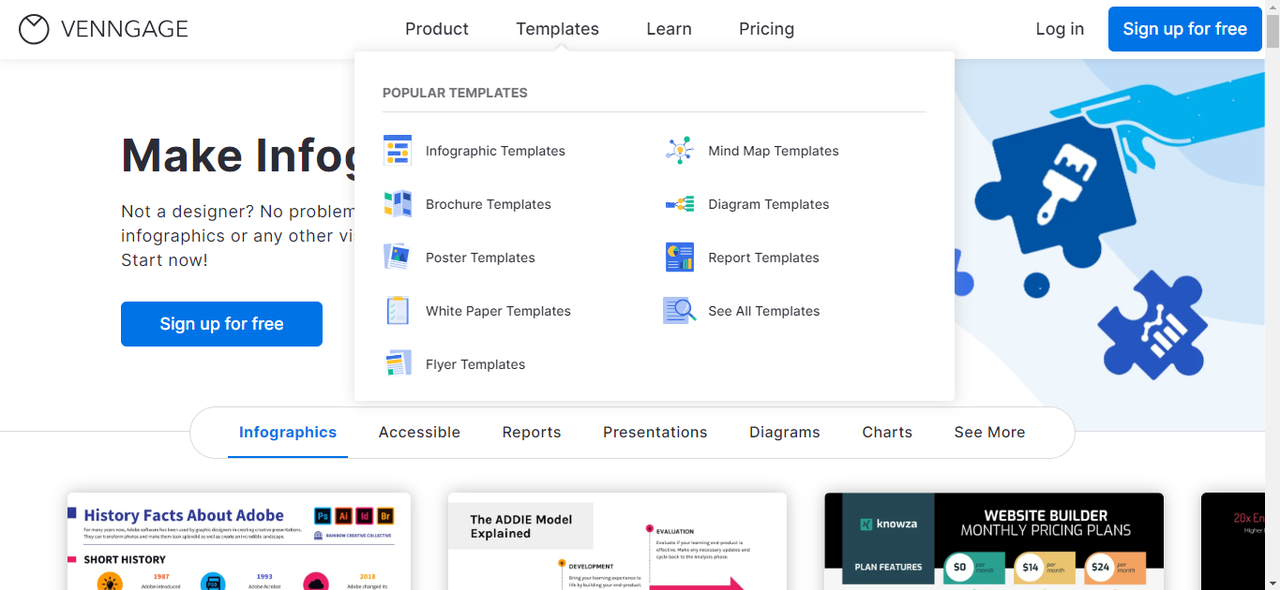The image size is (1280, 590).
Task: Click the Flyer Templates icon
Action: coord(397,364)
